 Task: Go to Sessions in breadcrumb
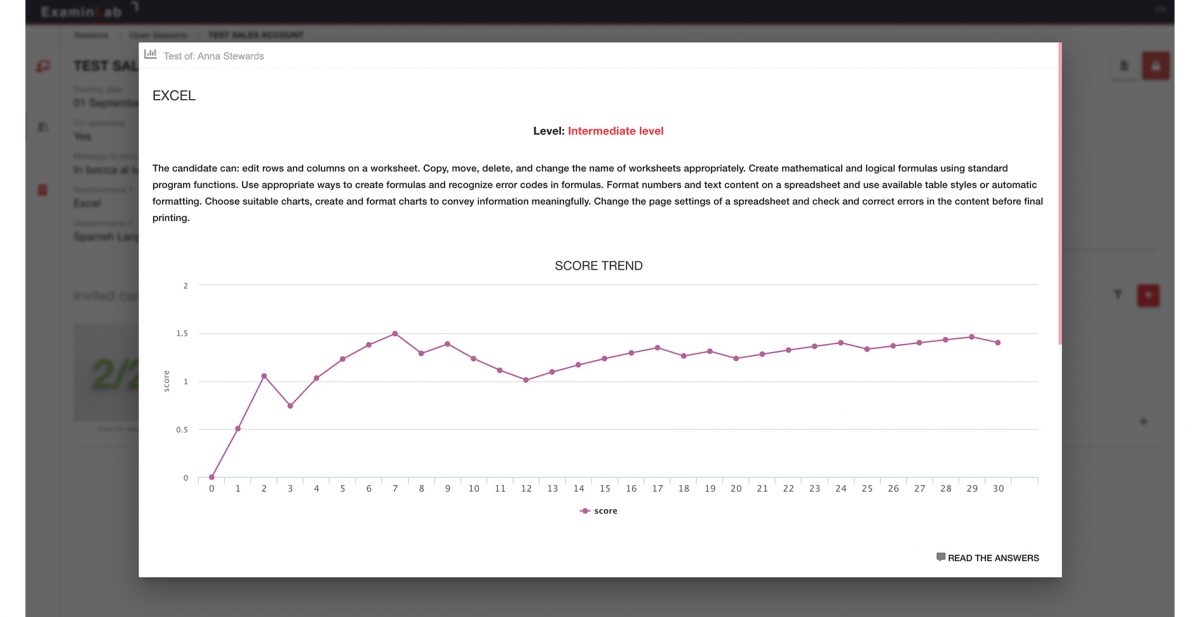click(x=90, y=35)
